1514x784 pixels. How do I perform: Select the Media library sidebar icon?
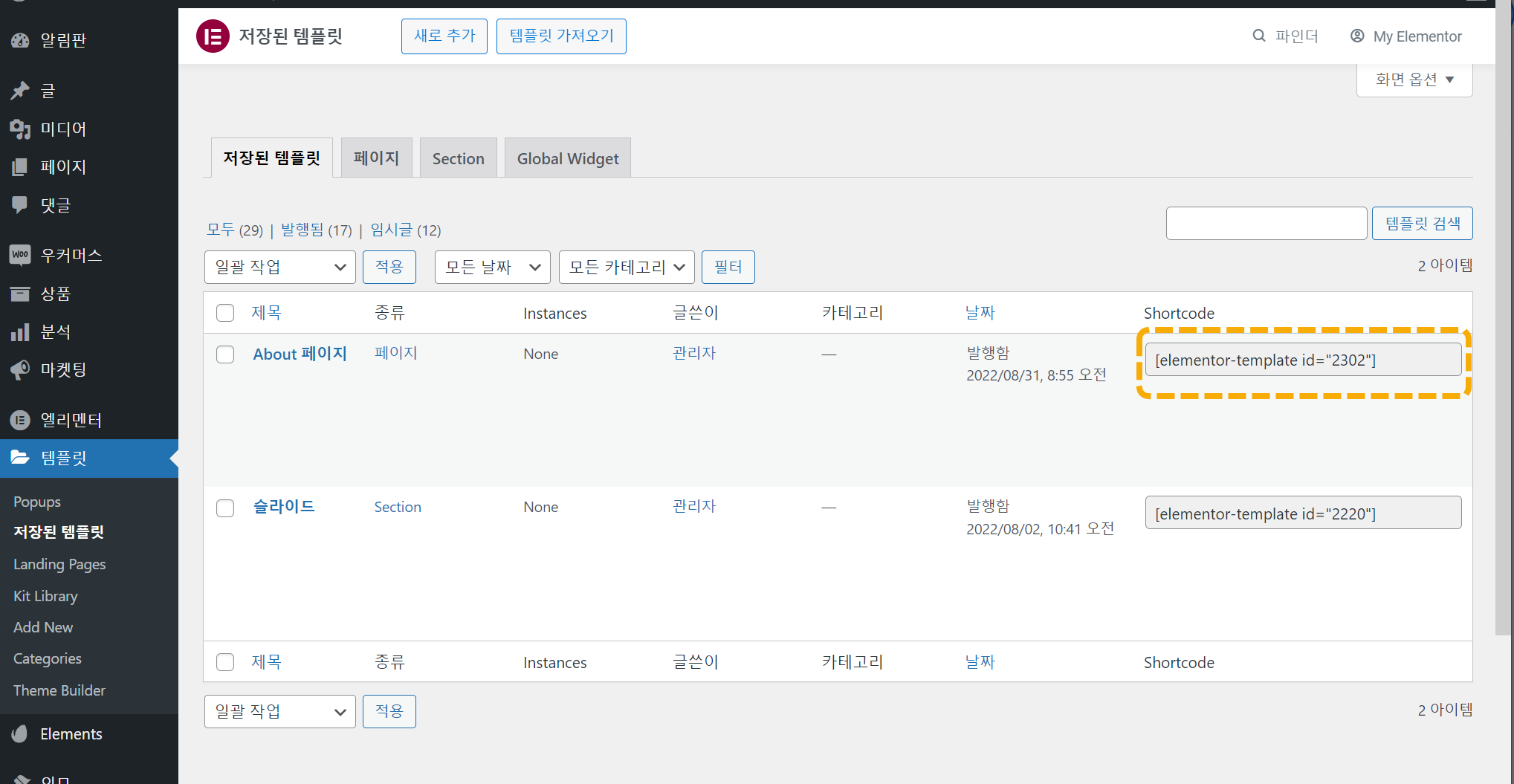click(20, 129)
